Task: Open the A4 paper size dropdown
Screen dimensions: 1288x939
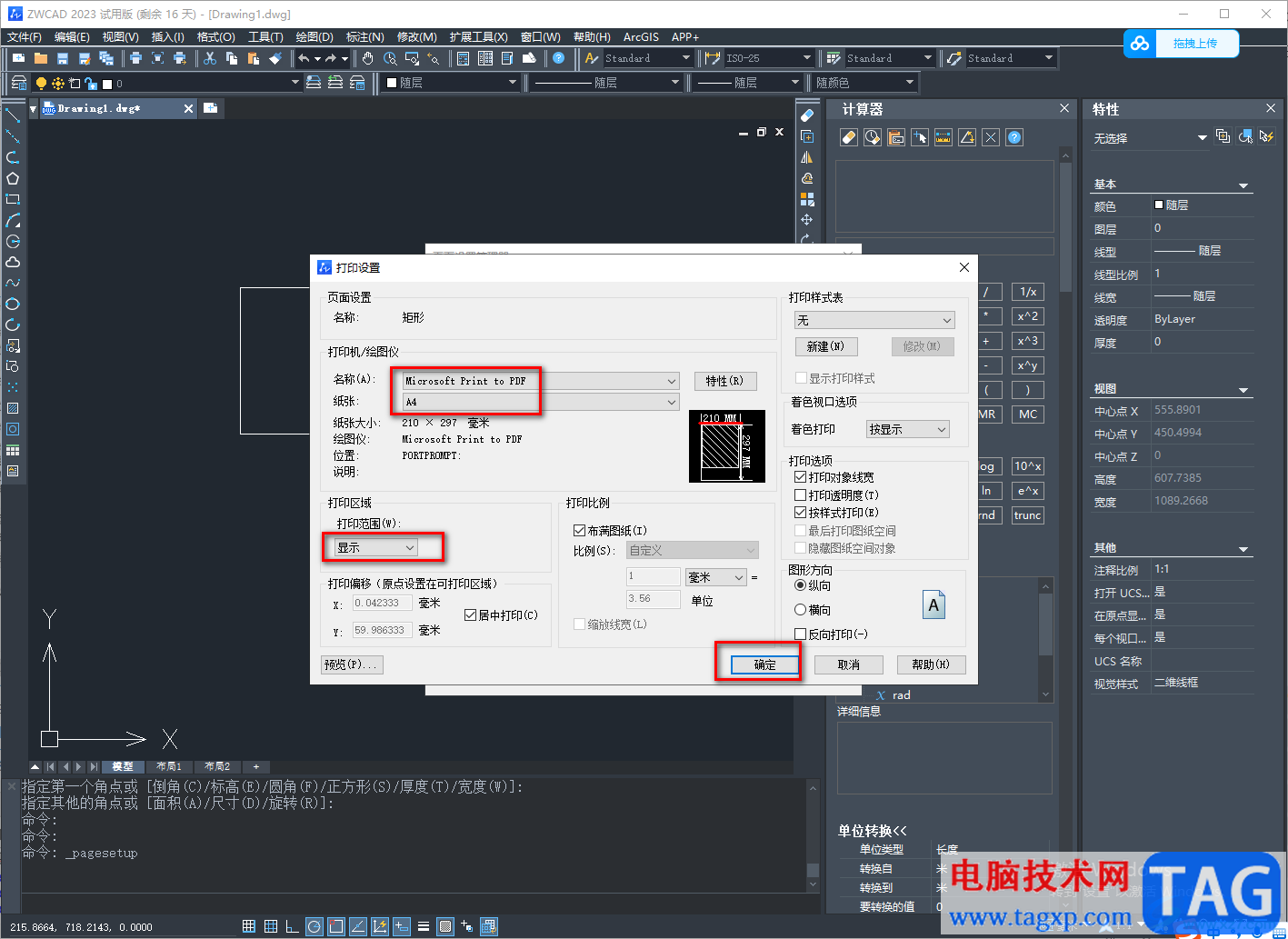Action: [541, 402]
